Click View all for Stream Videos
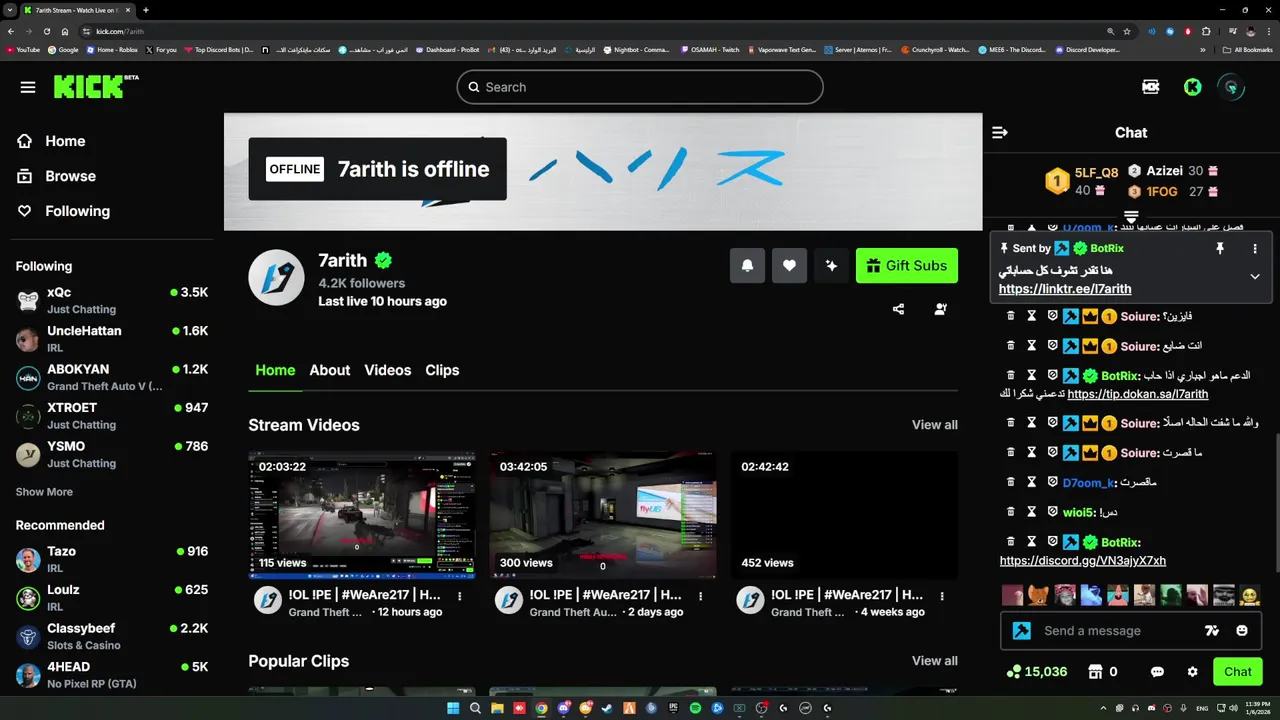1280x720 pixels. pos(934,425)
